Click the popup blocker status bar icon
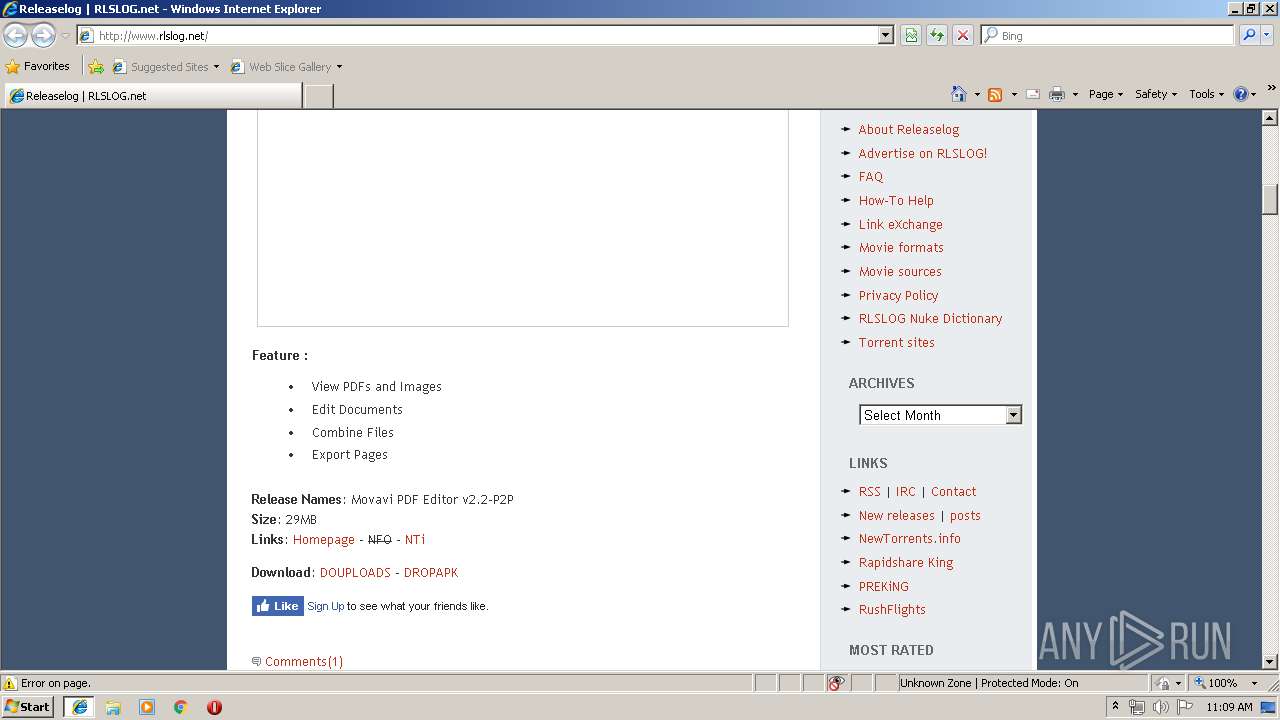This screenshot has height=720, width=1280. 837,683
